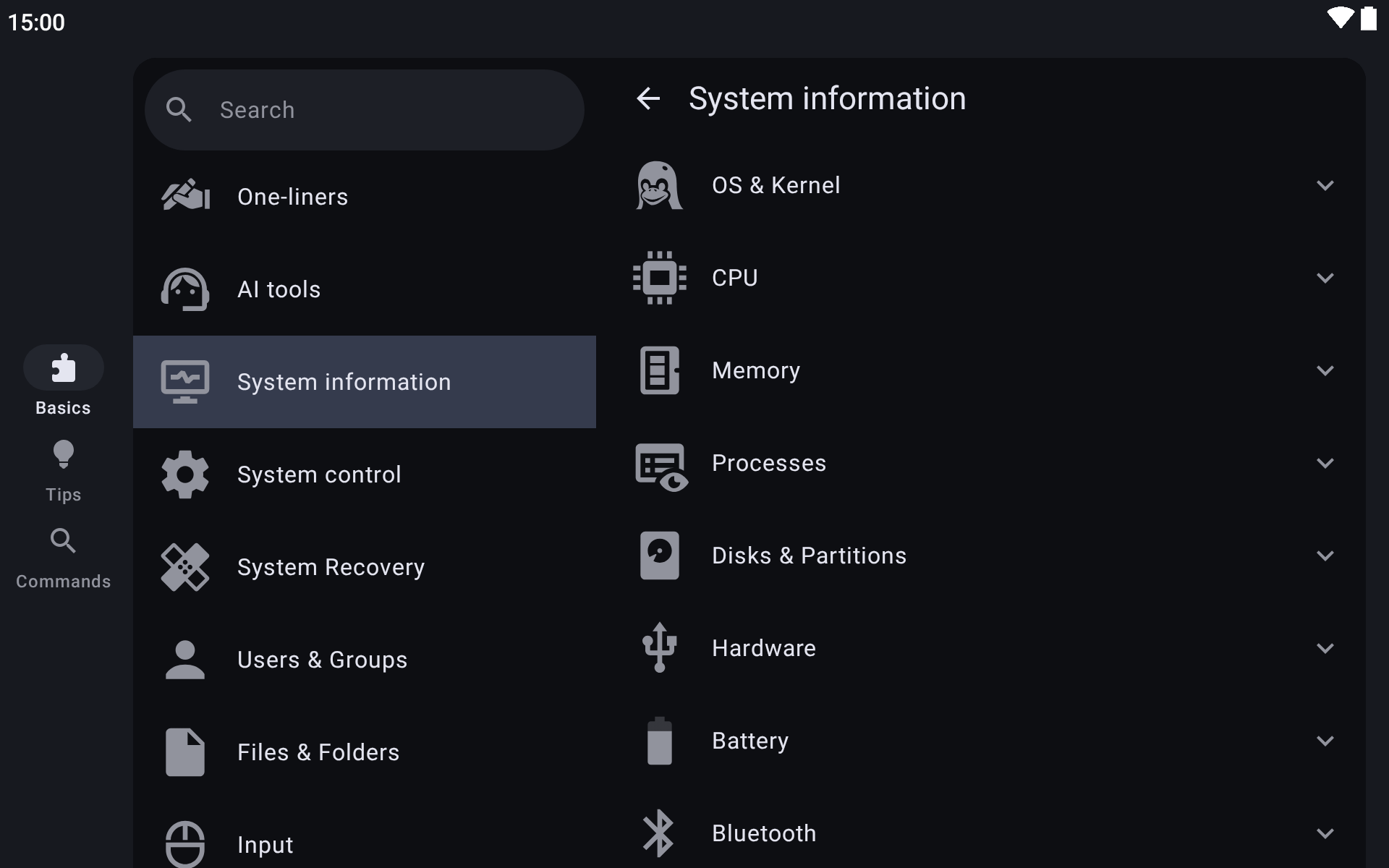Click the Memory module icon
The image size is (1389, 868).
660,370
